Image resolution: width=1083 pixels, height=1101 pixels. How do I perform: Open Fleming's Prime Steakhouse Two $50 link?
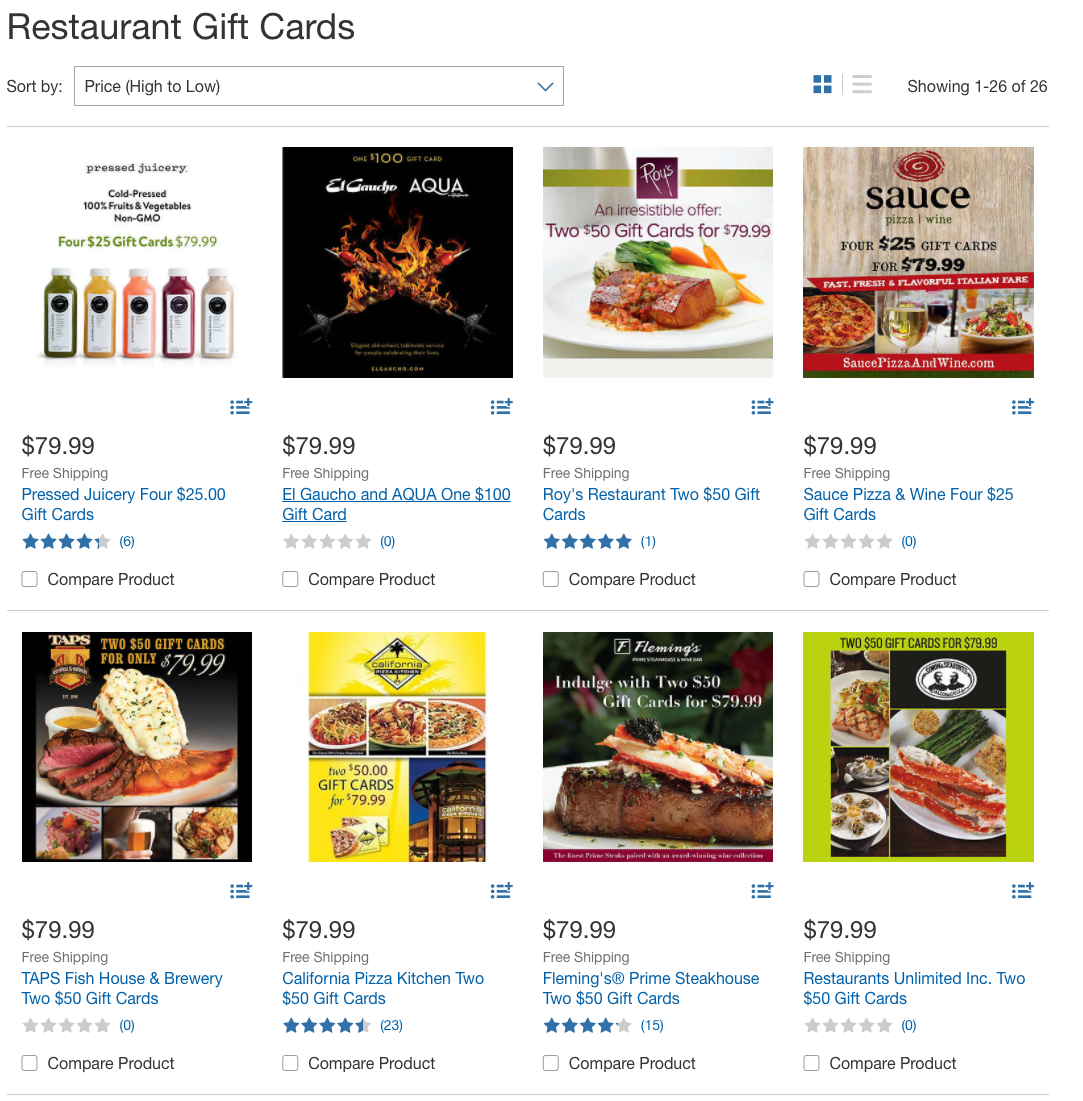point(650,988)
